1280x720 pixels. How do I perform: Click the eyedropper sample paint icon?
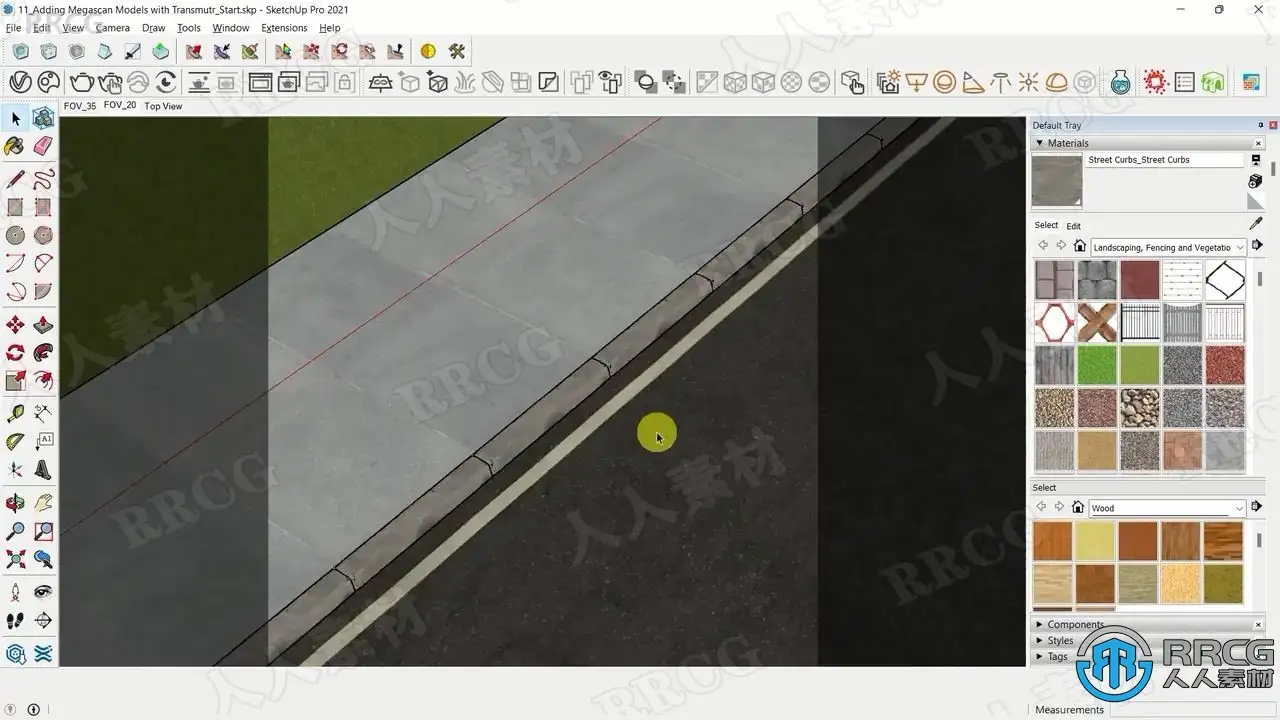click(1256, 224)
